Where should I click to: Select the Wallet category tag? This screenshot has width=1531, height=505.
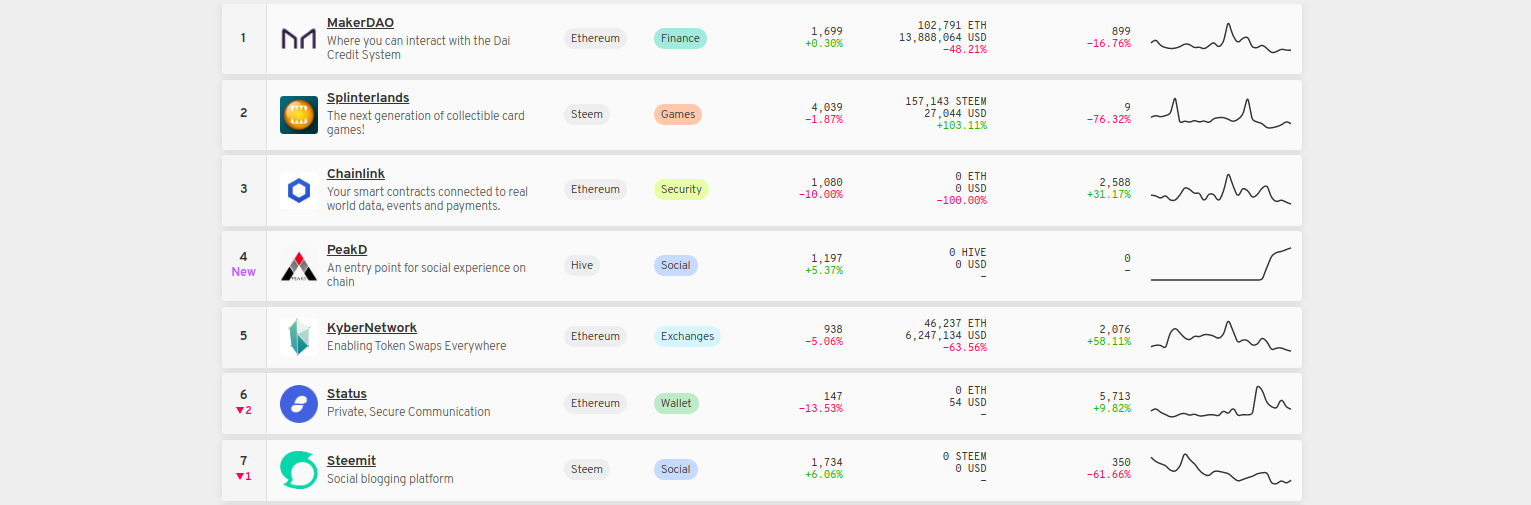coord(676,404)
